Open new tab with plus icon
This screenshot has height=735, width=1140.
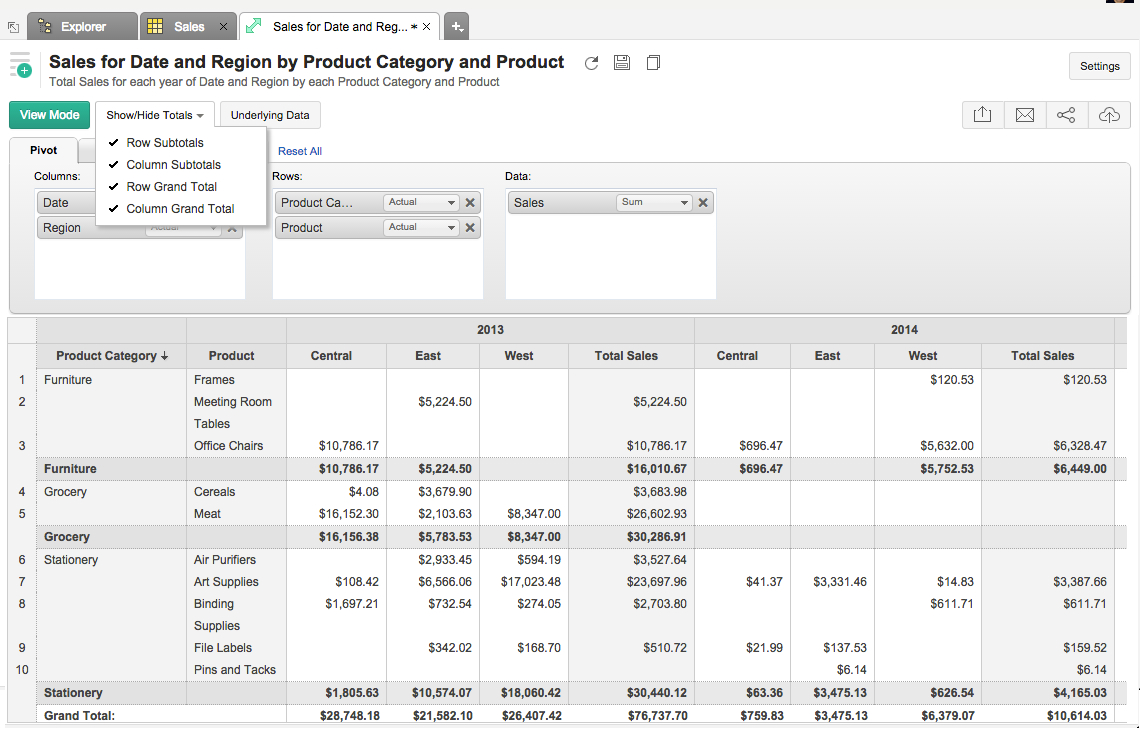pos(455,27)
